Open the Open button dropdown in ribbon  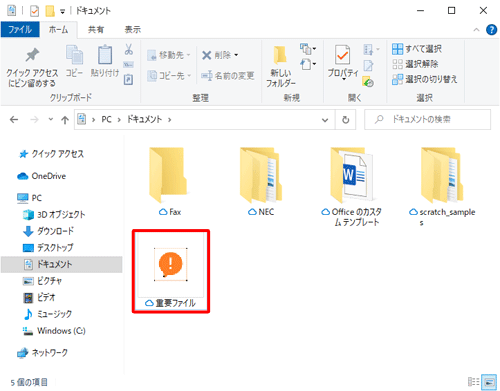[x=371, y=50]
